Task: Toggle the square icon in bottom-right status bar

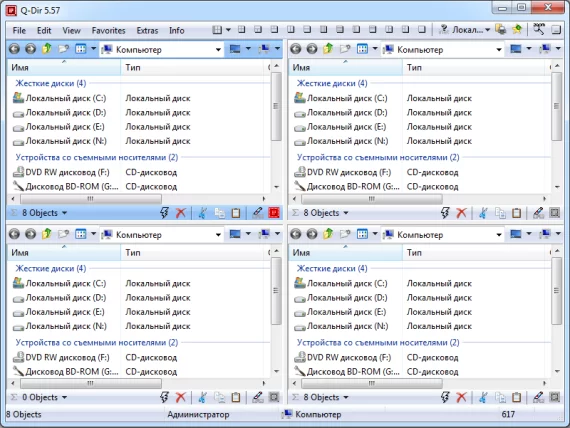Action: click(555, 397)
